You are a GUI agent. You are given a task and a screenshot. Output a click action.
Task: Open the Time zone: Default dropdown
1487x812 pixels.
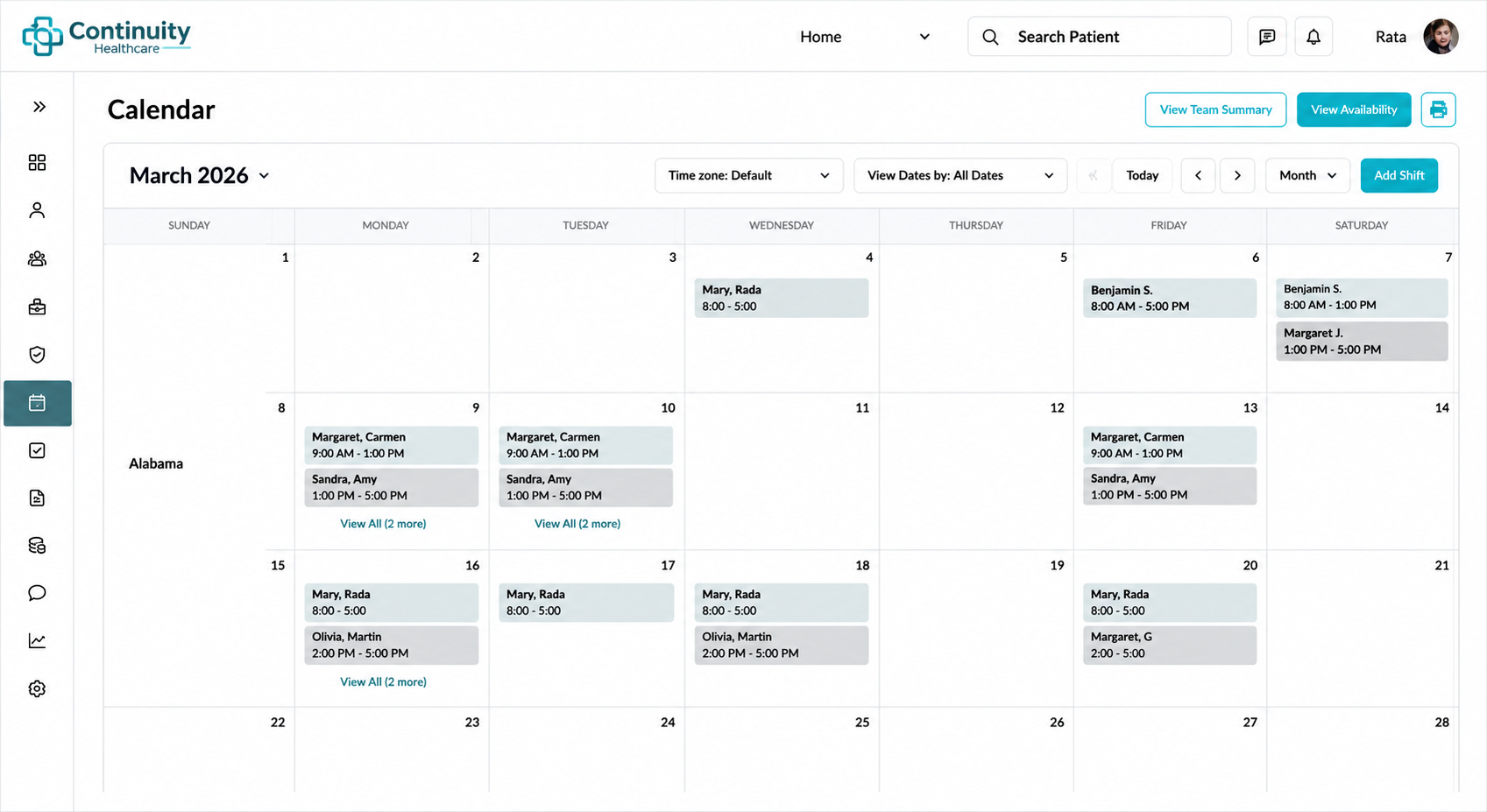click(x=749, y=175)
